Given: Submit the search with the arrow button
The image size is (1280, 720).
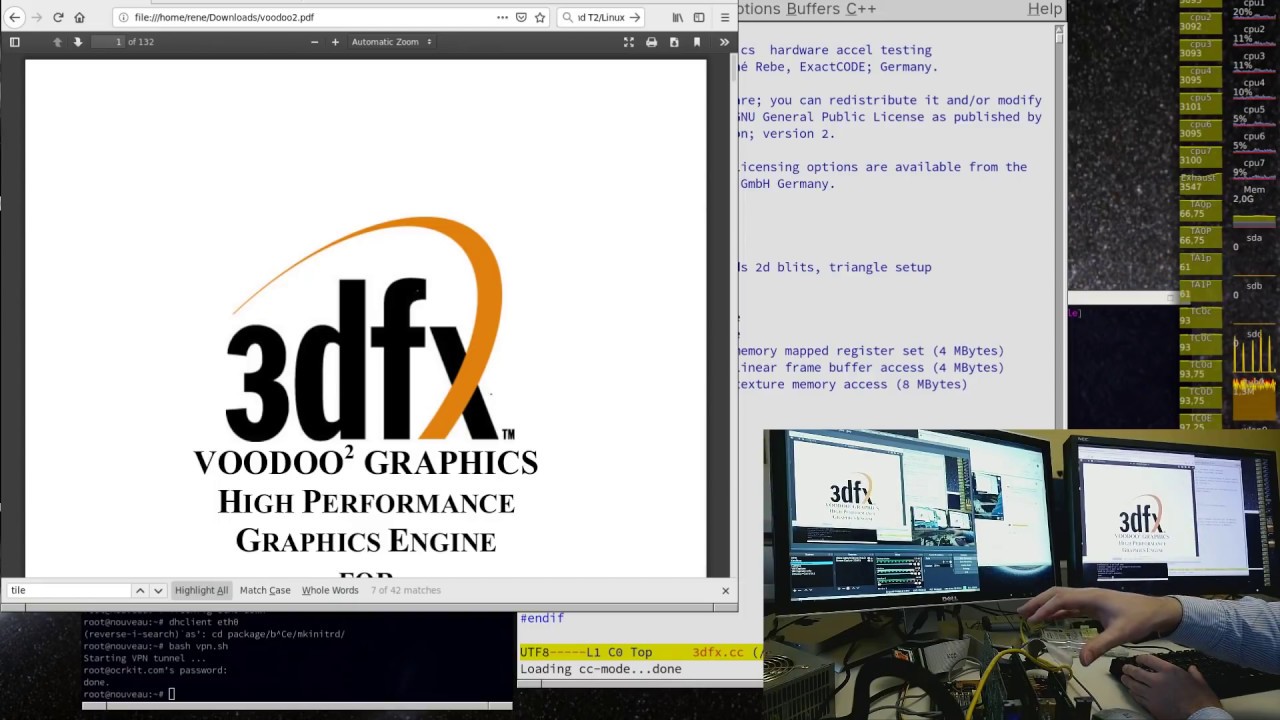Looking at the screenshot, I should (x=634, y=17).
